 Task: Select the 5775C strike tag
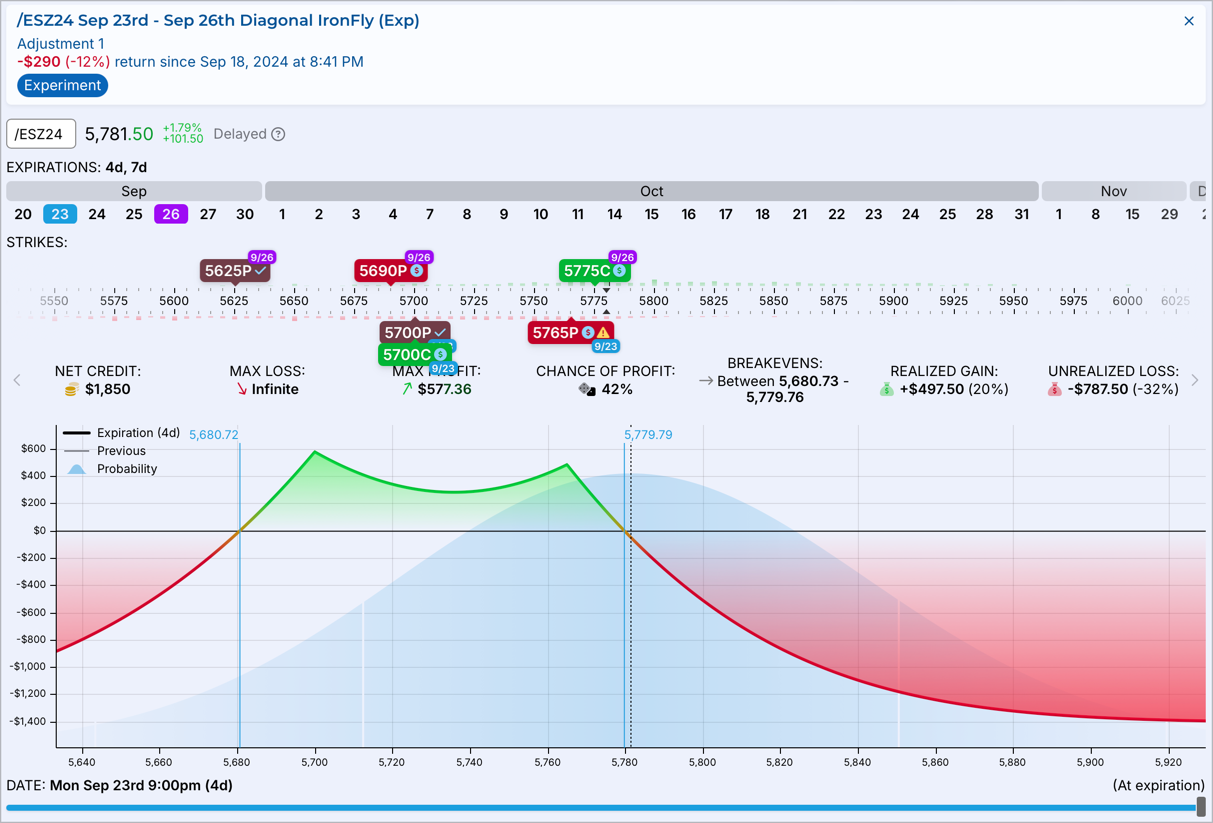point(595,271)
